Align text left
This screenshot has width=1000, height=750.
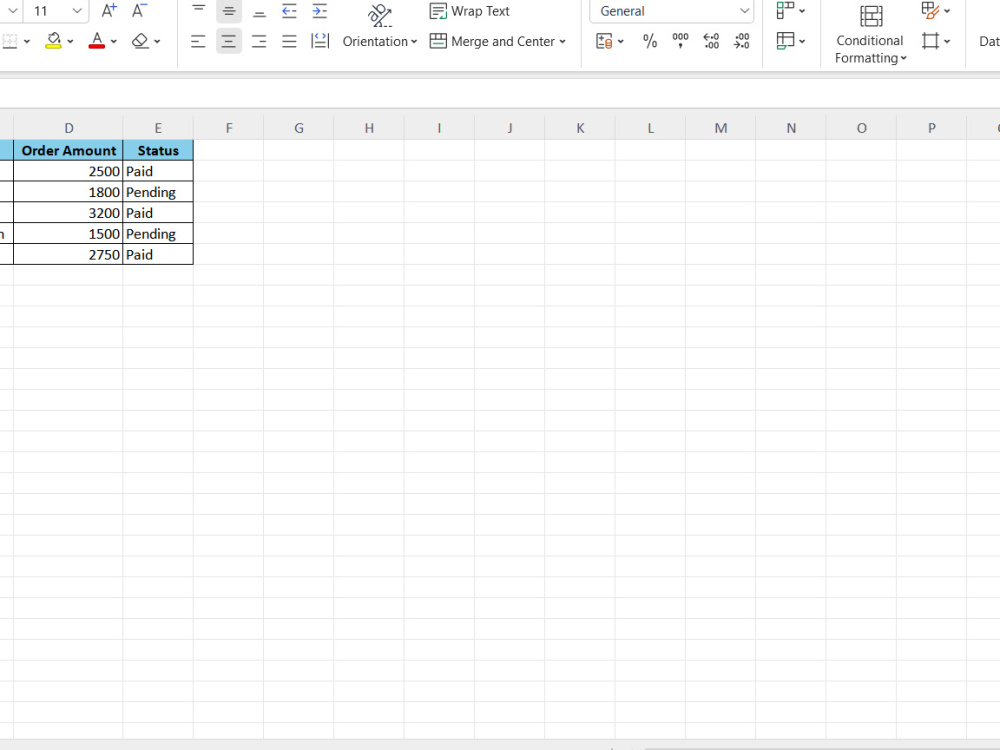tap(198, 41)
